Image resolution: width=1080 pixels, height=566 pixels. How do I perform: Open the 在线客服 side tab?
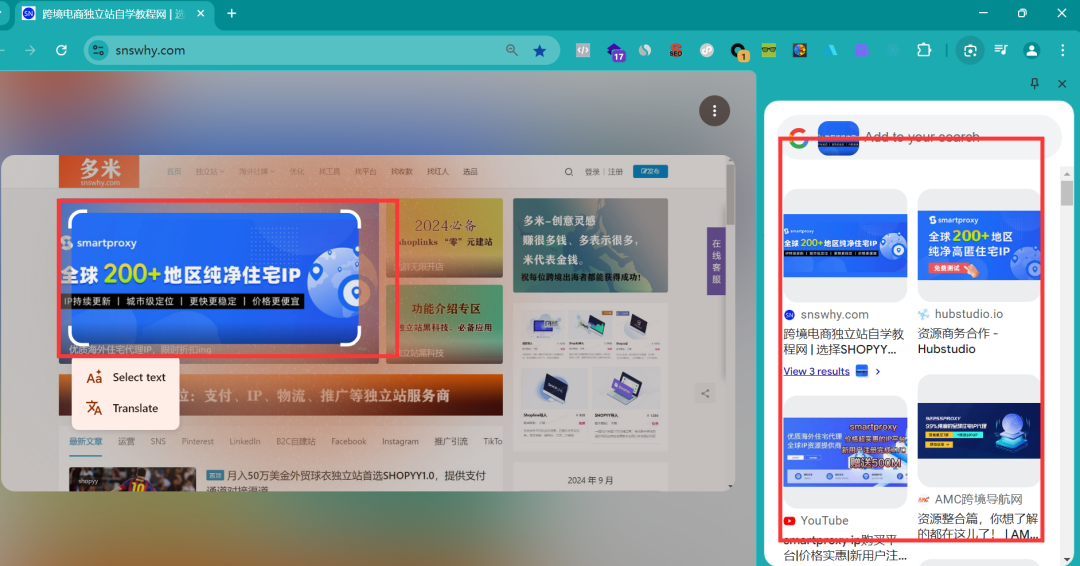[716, 261]
